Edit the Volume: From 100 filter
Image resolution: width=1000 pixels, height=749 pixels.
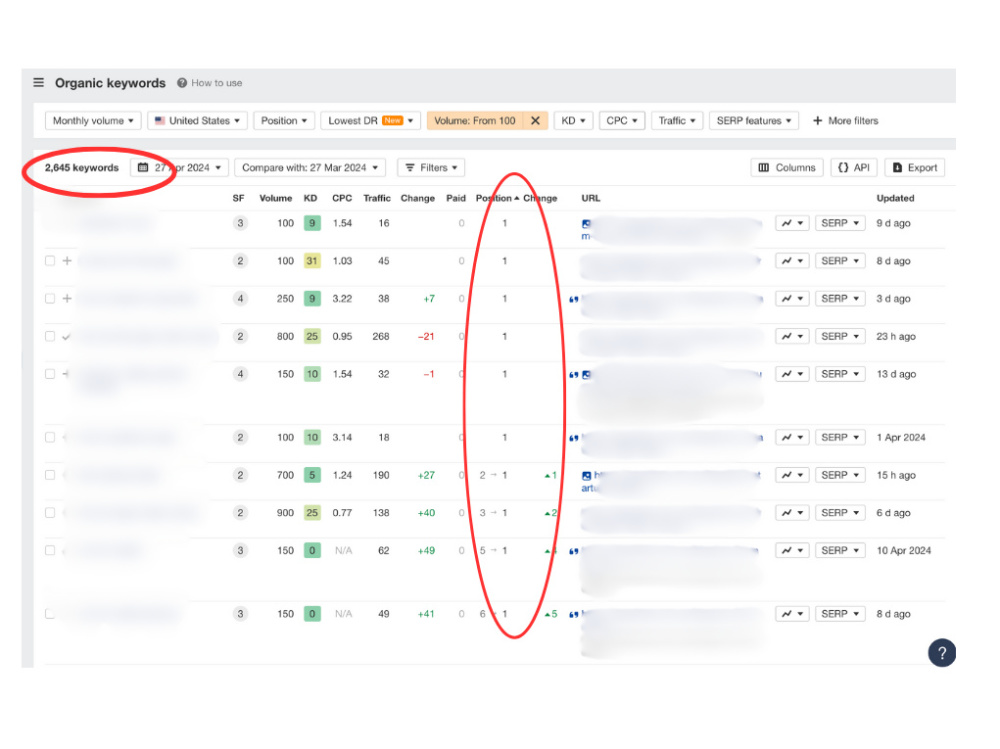pyautogui.click(x=474, y=121)
